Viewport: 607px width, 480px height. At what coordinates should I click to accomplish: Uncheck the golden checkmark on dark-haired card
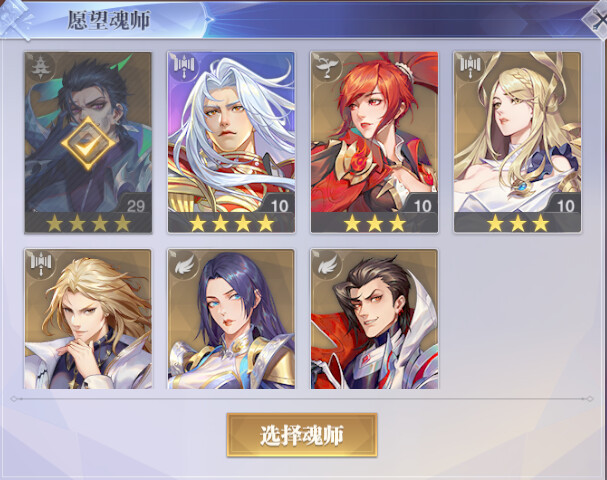tap(88, 144)
